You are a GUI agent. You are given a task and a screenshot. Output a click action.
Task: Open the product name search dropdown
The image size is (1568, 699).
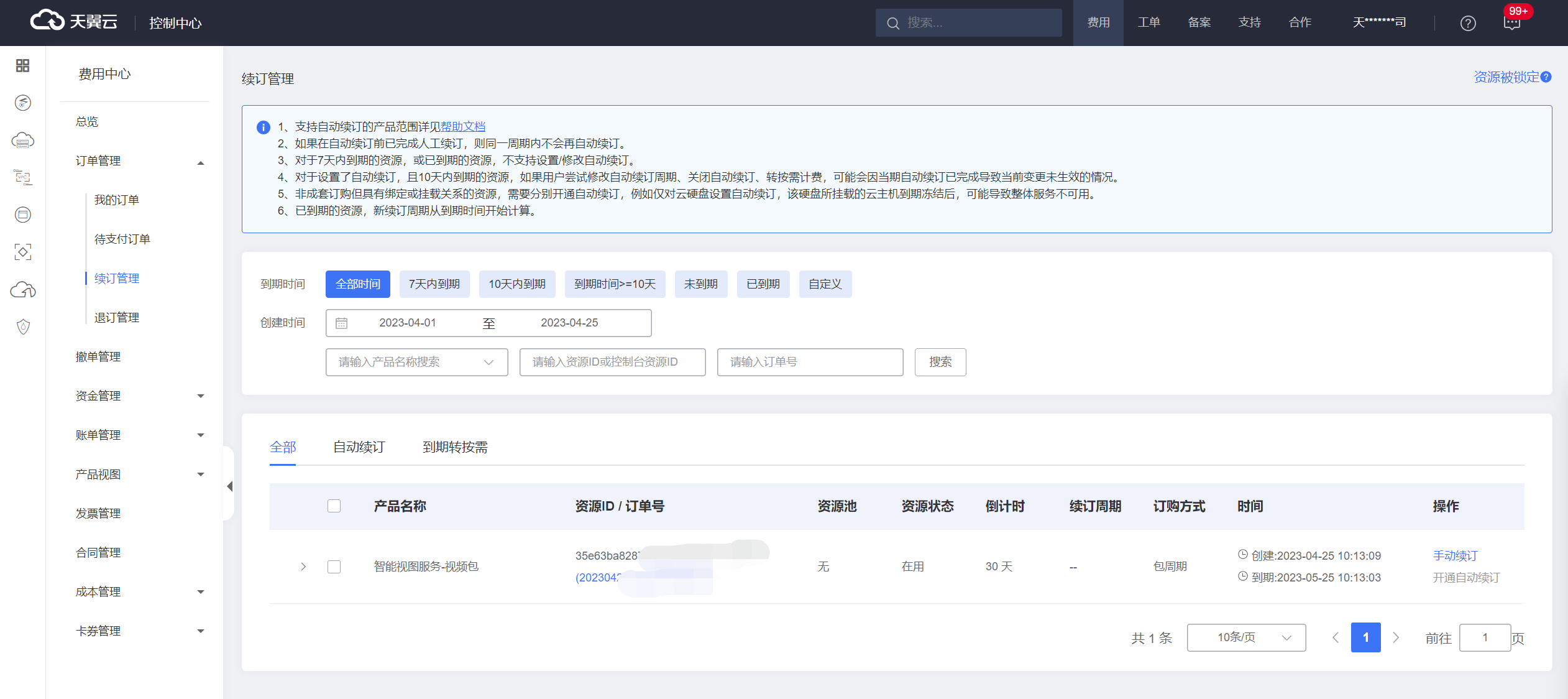(416, 362)
